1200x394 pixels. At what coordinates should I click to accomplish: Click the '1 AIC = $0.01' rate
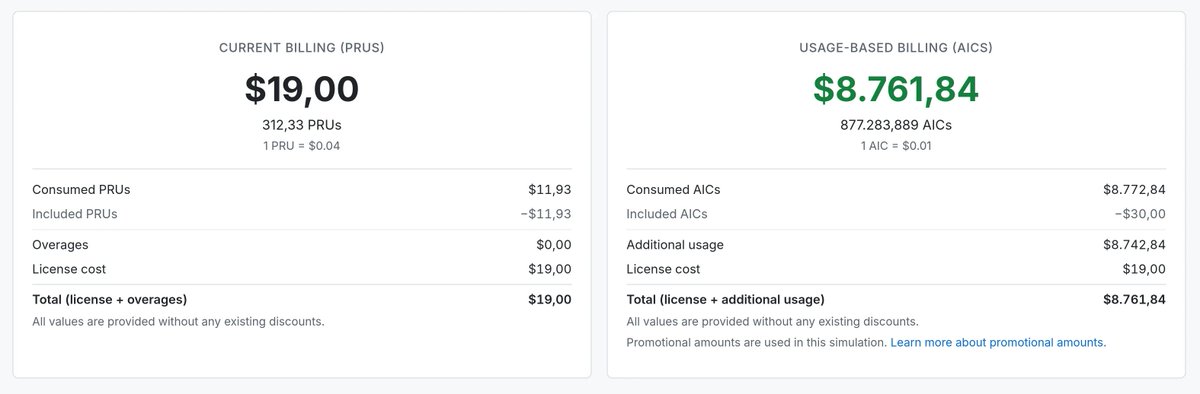[x=896, y=146]
